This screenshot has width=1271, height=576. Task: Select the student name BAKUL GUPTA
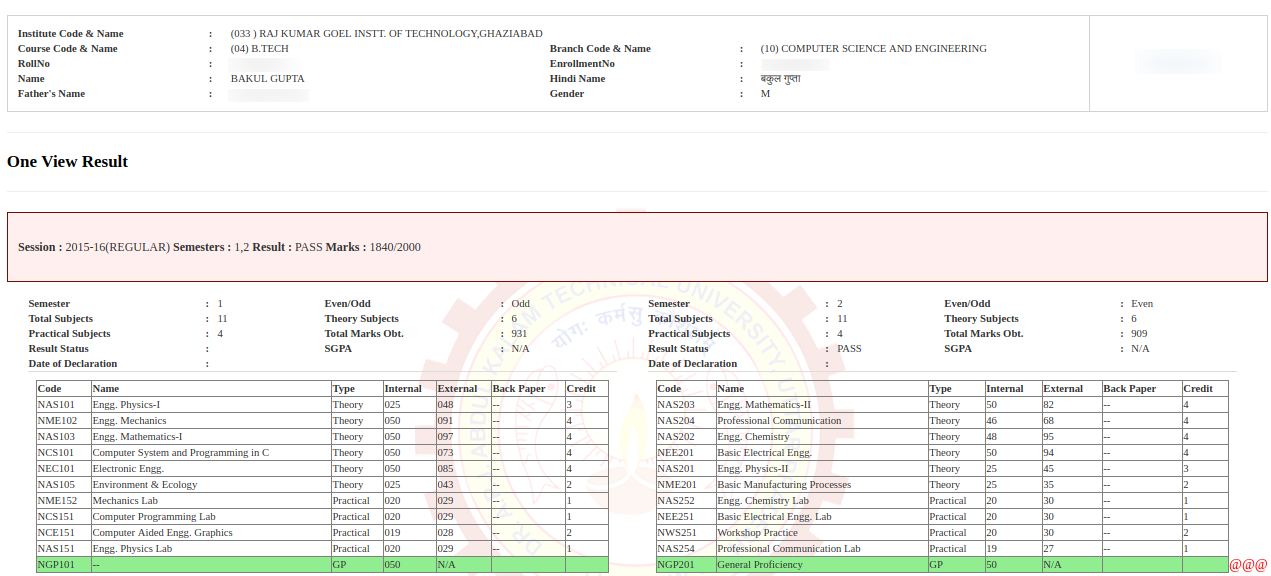point(267,79)
